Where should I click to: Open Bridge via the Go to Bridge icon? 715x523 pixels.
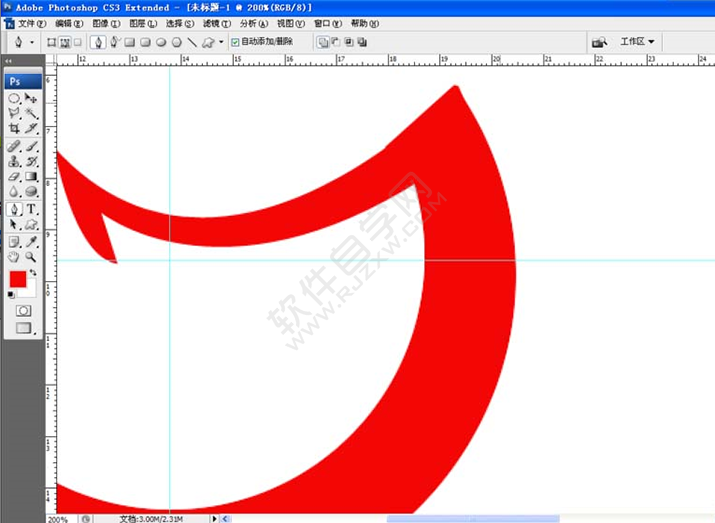point(599,42)
